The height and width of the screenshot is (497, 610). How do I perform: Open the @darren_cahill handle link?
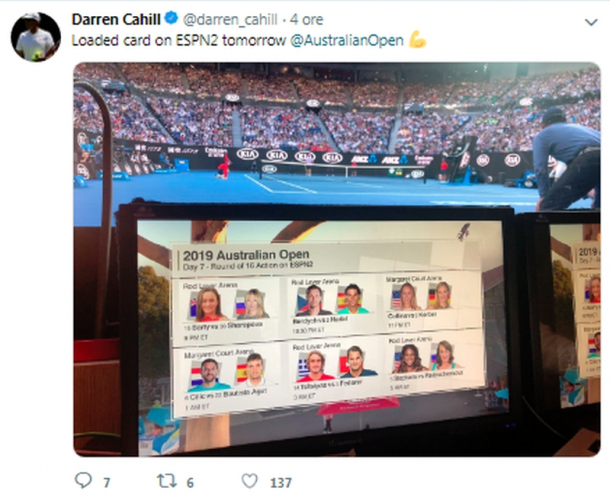230,19
